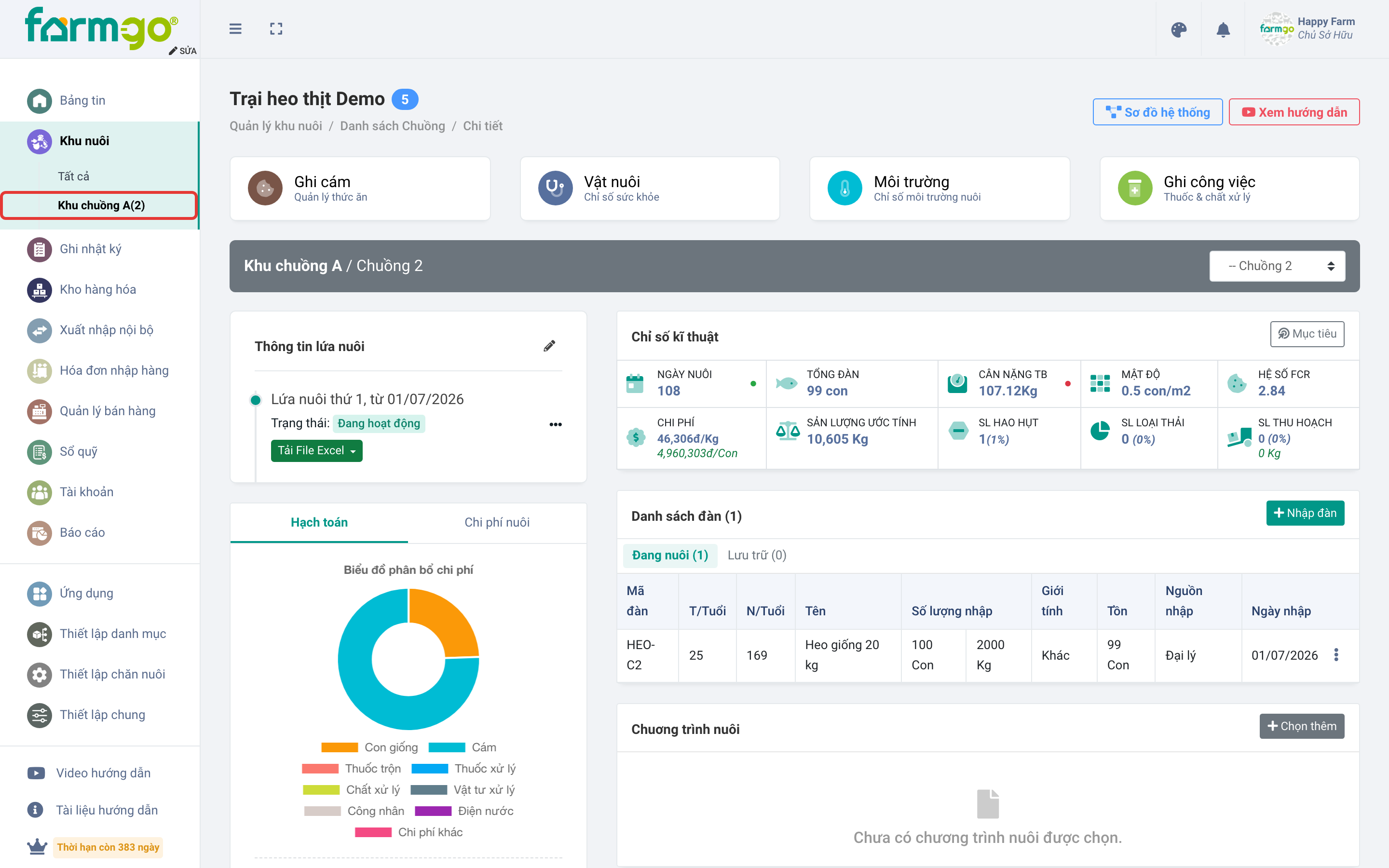Image resolution: width=1389 pixels, height=868 pixels.
Task: Click the Nhập đàn button
Action: coord(1305,513)
